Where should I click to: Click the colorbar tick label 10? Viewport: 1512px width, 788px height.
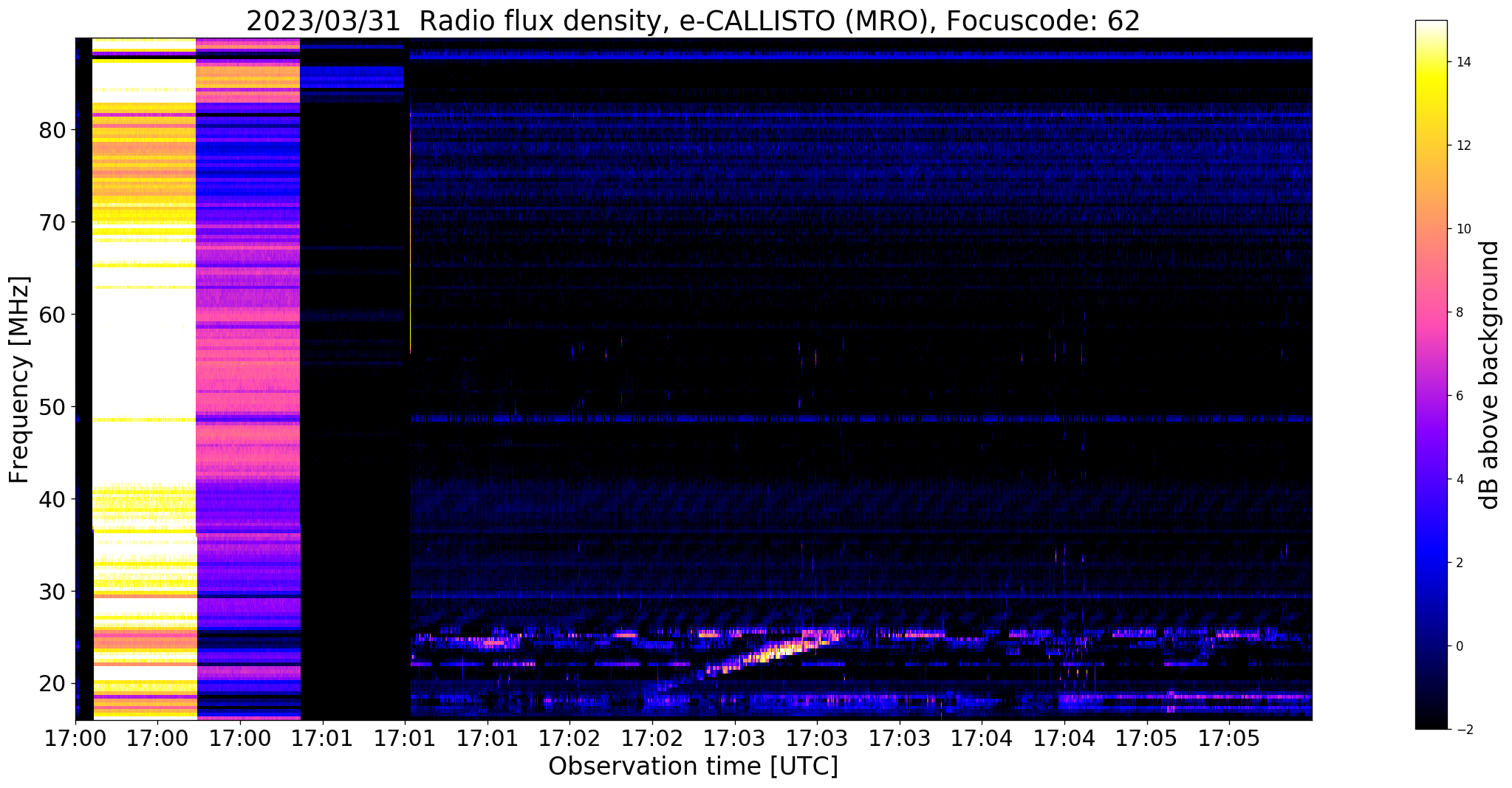[1463, 229]
